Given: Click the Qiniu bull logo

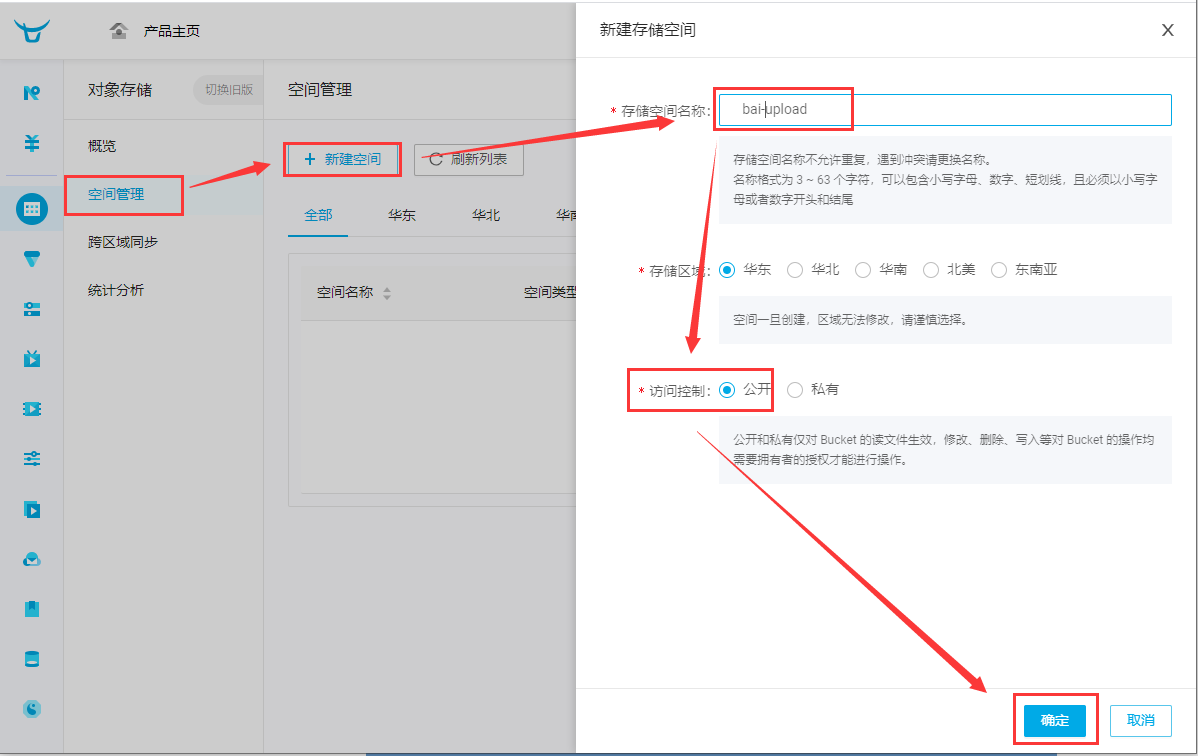Looking at the screenshot, I should (x=32, y=31).
